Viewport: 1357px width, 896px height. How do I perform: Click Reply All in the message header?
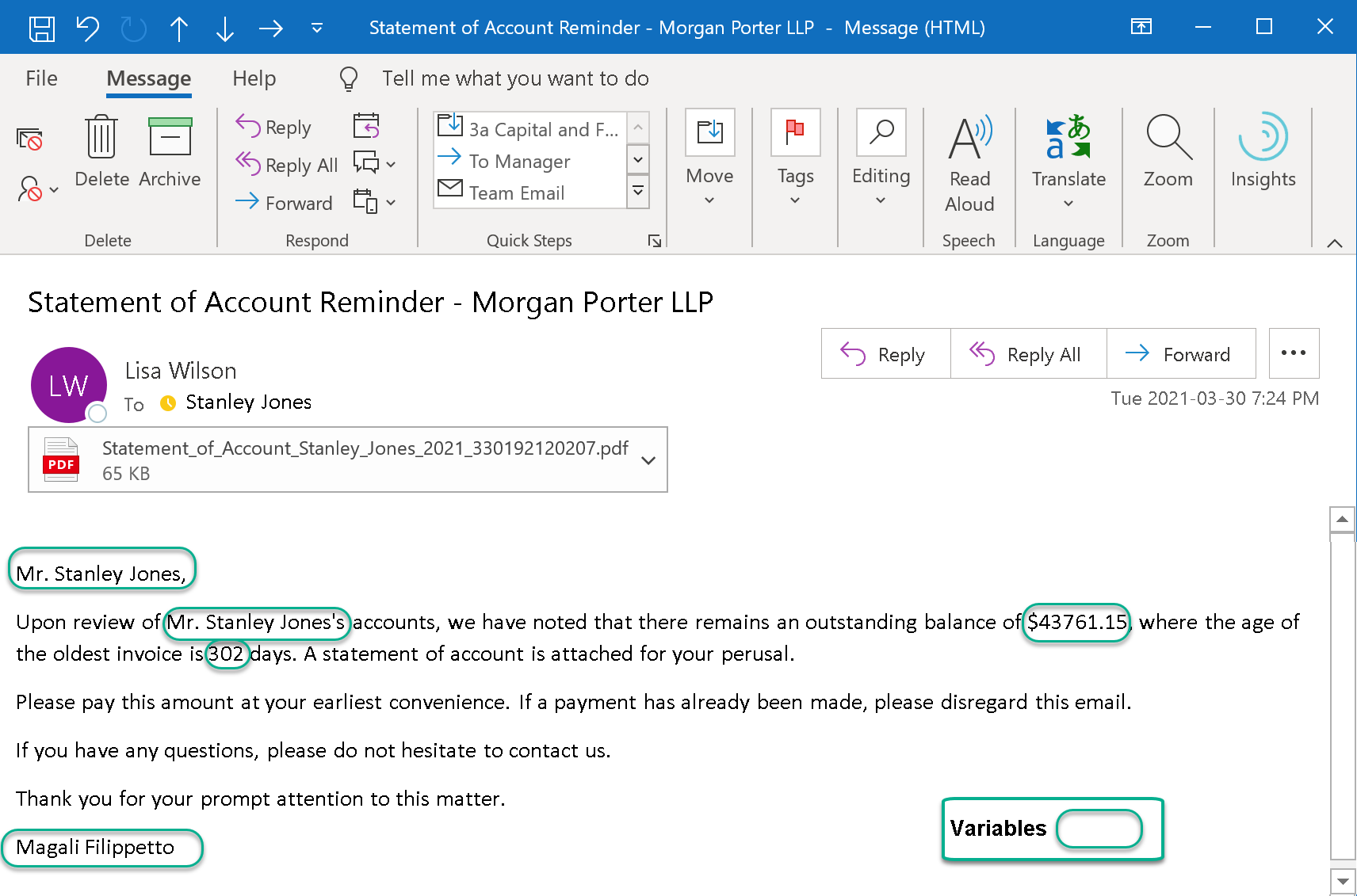[x=1028, y=353]
